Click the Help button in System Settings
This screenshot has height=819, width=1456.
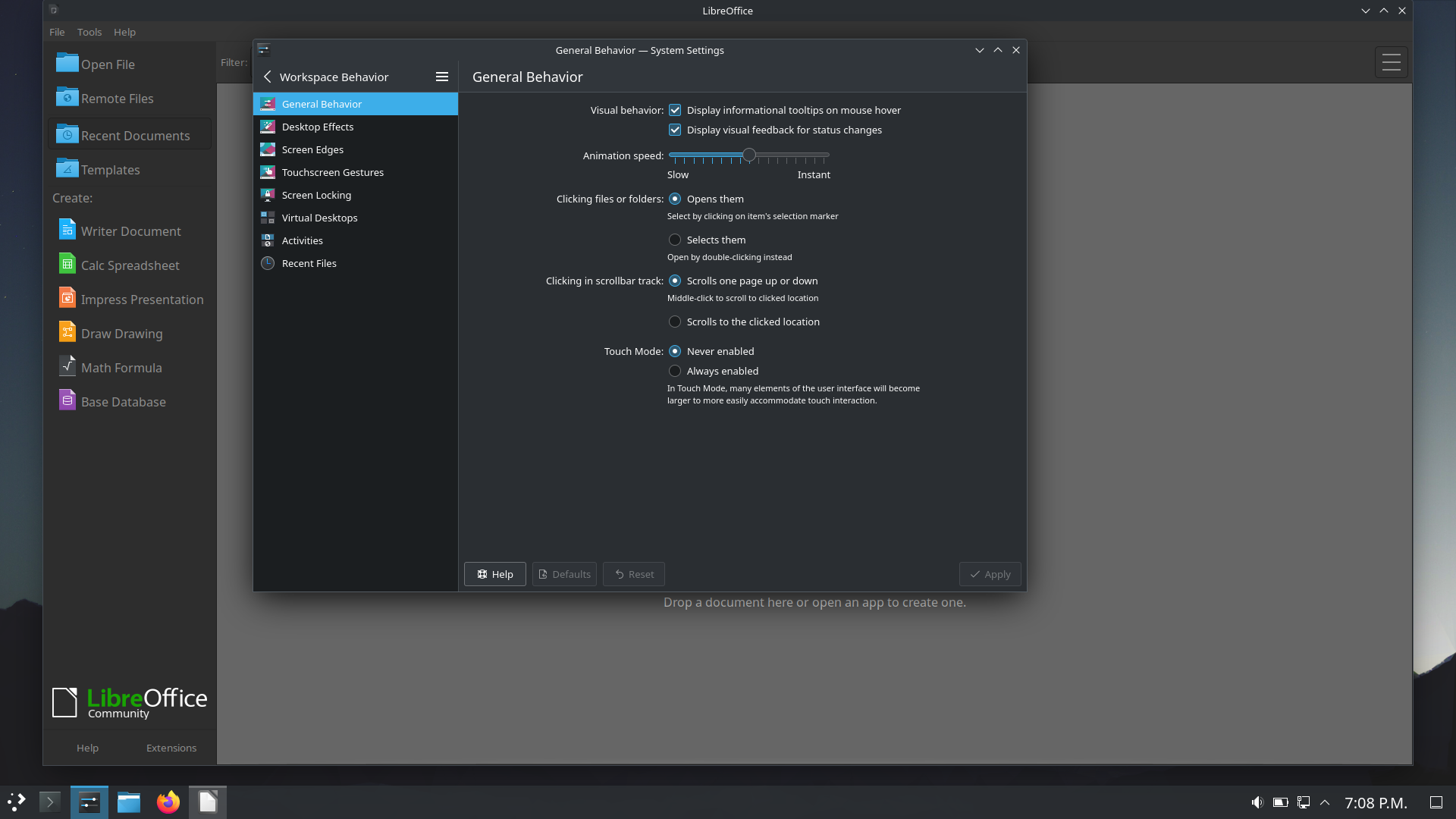tap(494, 574)
